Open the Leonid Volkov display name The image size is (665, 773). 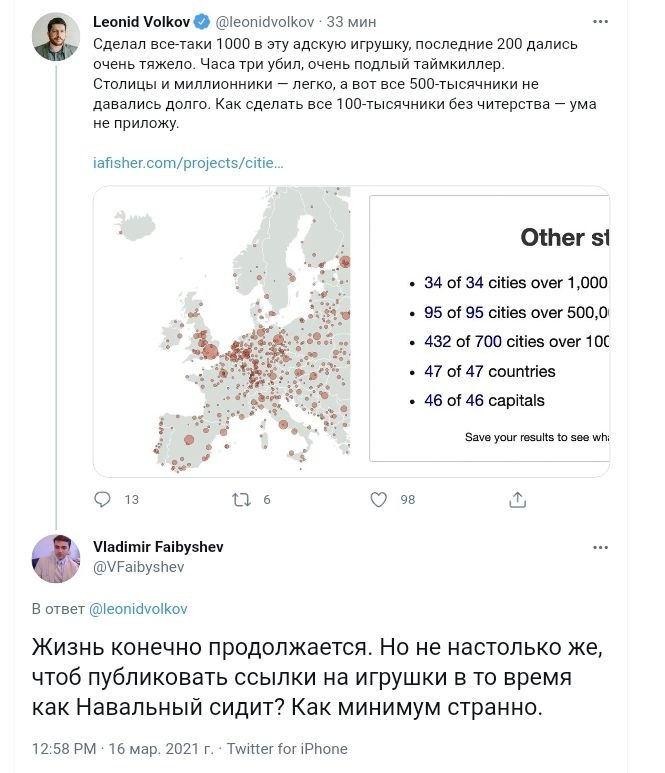(x=134, y=22)
